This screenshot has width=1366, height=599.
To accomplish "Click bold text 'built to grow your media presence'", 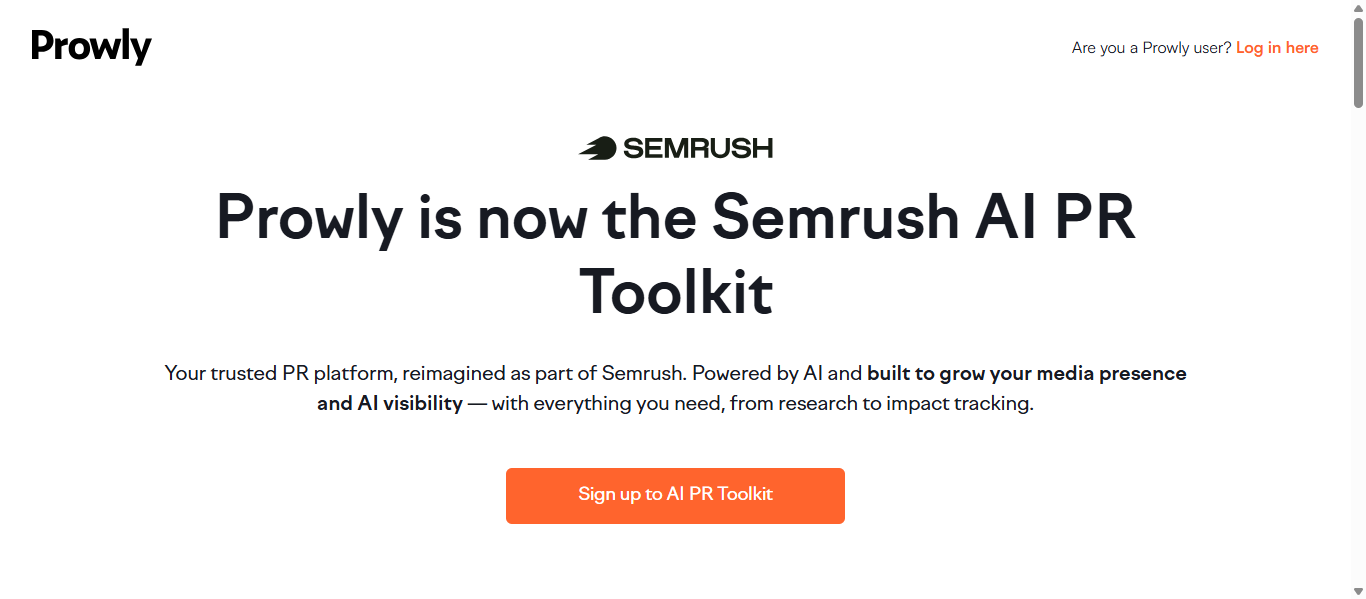I will 1026,374.
